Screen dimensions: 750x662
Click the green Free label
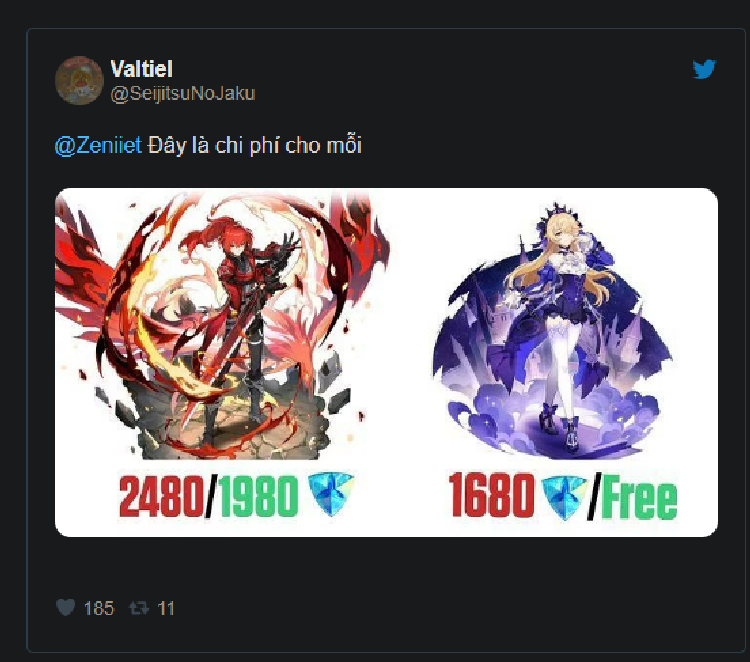pyautogui.click(x=639, y=499)
